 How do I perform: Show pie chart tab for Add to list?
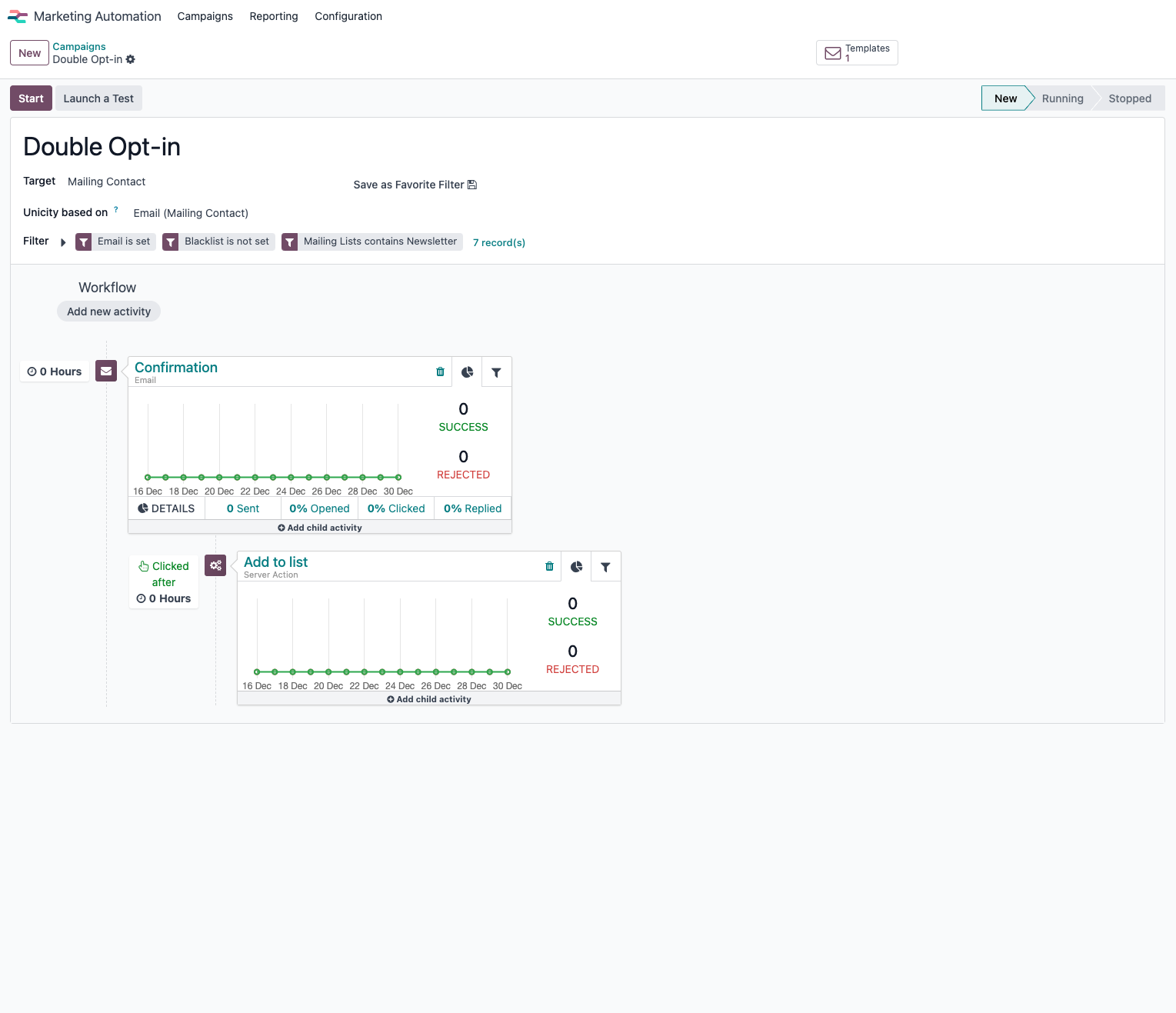(x=576, y=567)
